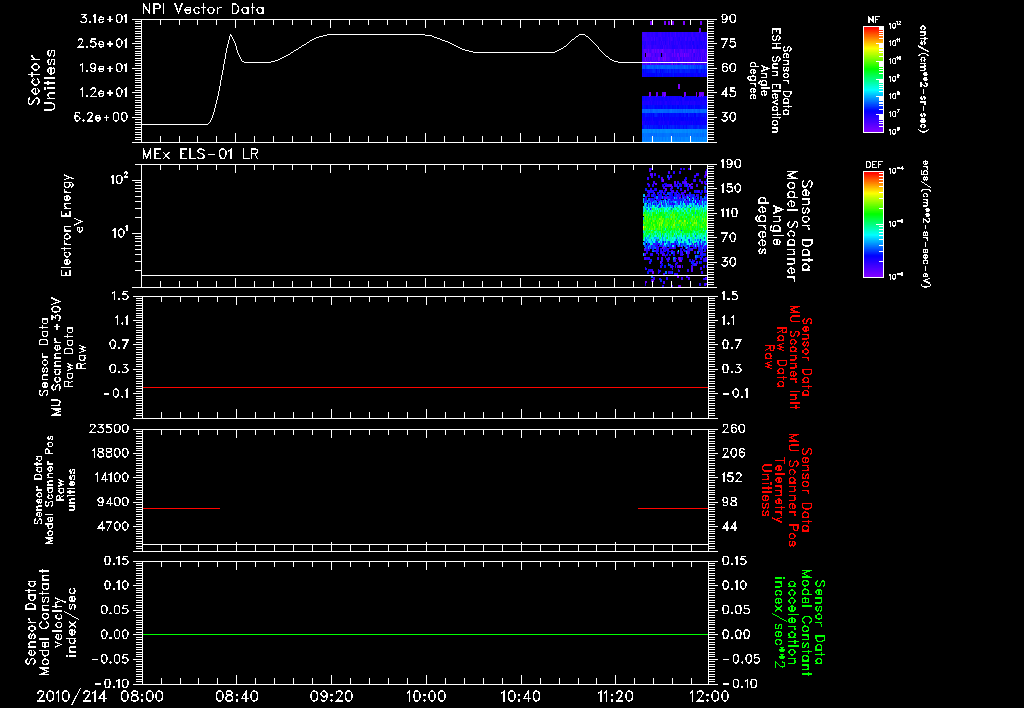Click the Electron Energy eV axis label

point(73,225)
